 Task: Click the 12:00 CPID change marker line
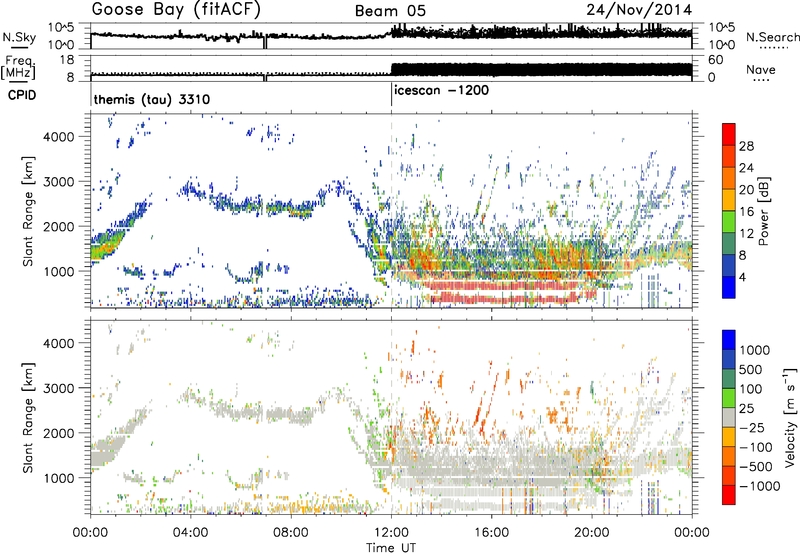point(391,95)
